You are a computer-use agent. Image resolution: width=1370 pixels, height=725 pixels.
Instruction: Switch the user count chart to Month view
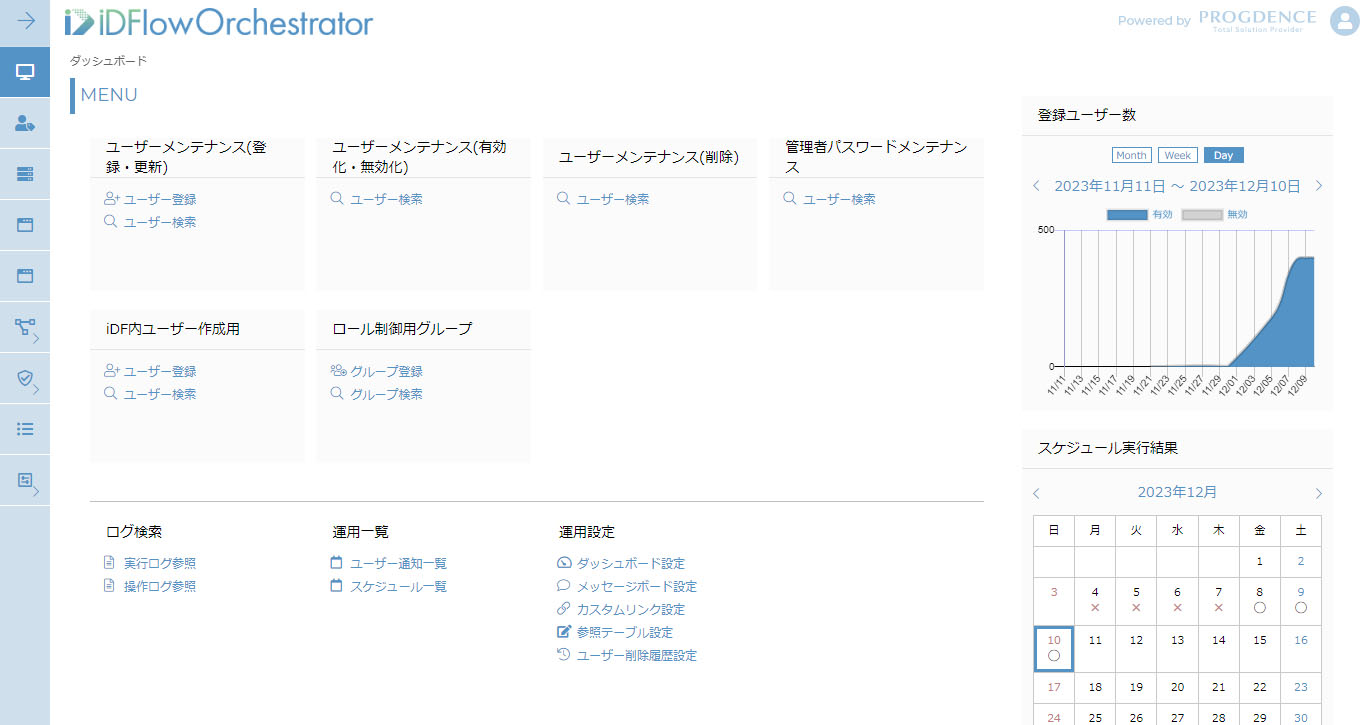coord(1131,155)
